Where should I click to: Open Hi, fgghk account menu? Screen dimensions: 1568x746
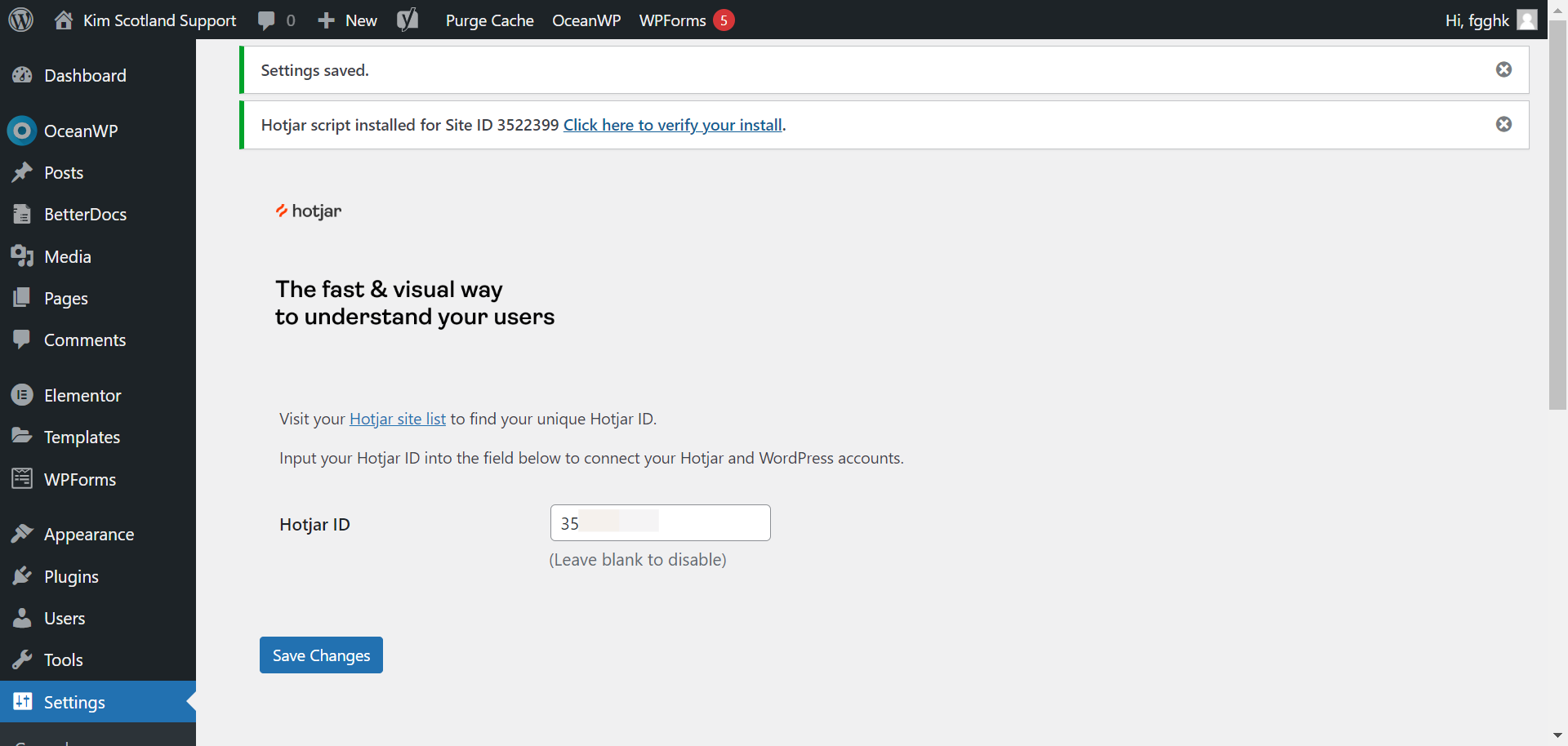1491,20
